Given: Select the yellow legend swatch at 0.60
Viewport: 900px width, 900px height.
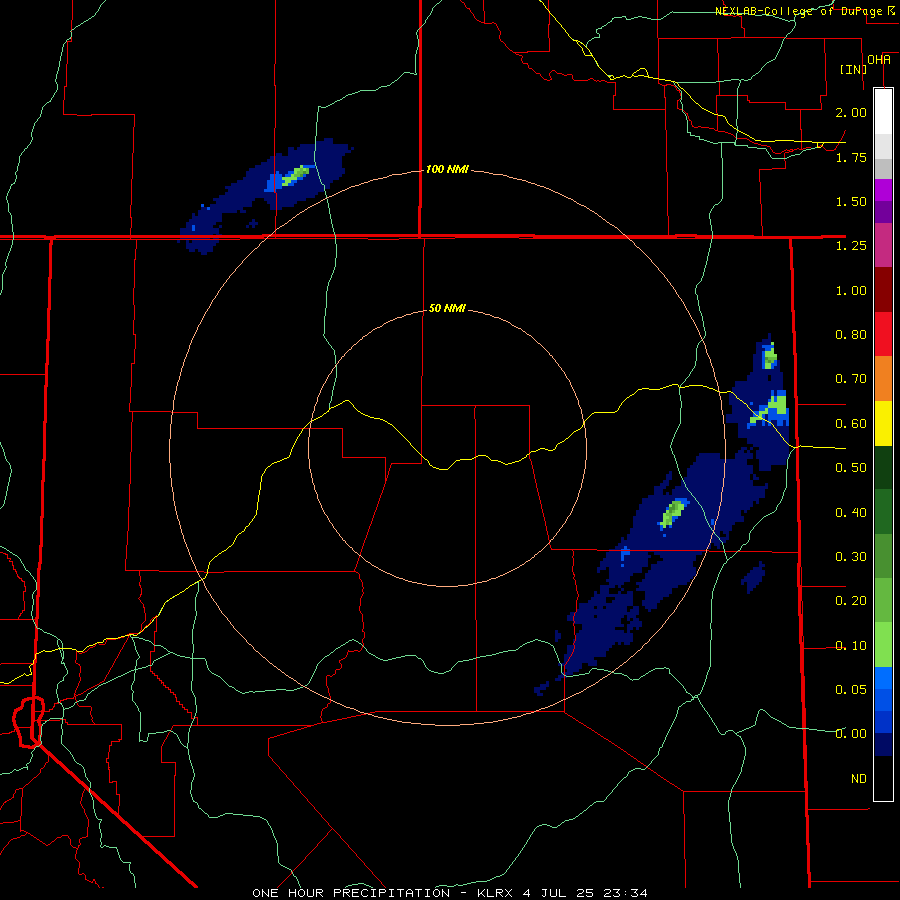Looking at the screenshot, I should [883, 423].
